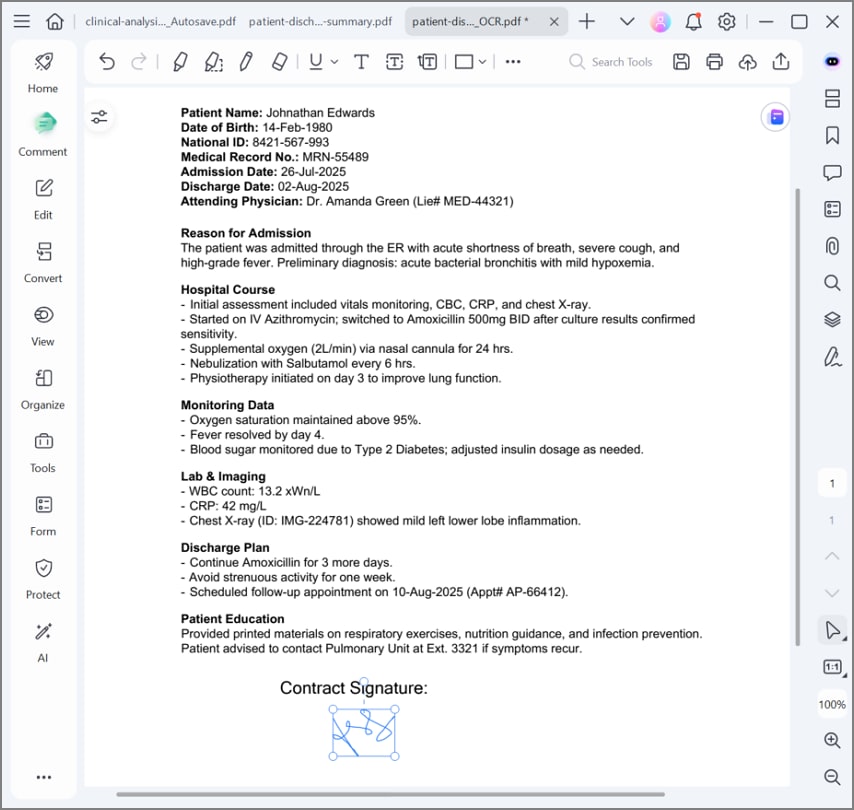The width and height of the screenshot is (854, 810).
Task: Save the document with the disk icon
Action: click(x=680, y=61)
